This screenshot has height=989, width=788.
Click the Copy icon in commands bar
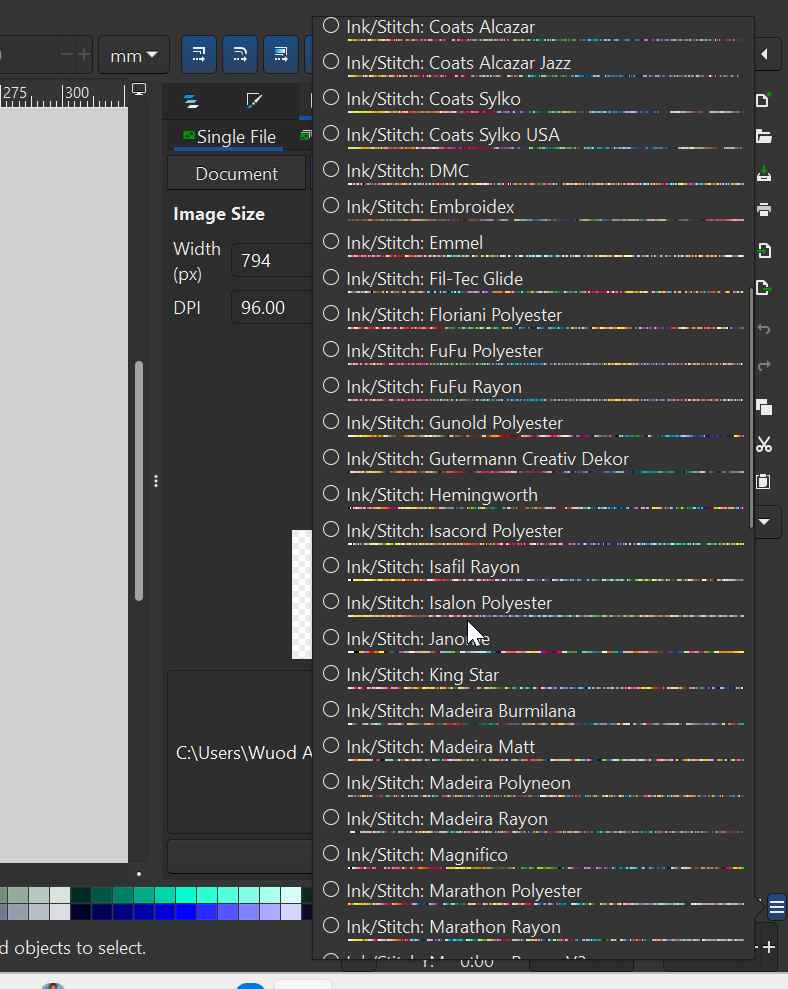tap(763, 407)
